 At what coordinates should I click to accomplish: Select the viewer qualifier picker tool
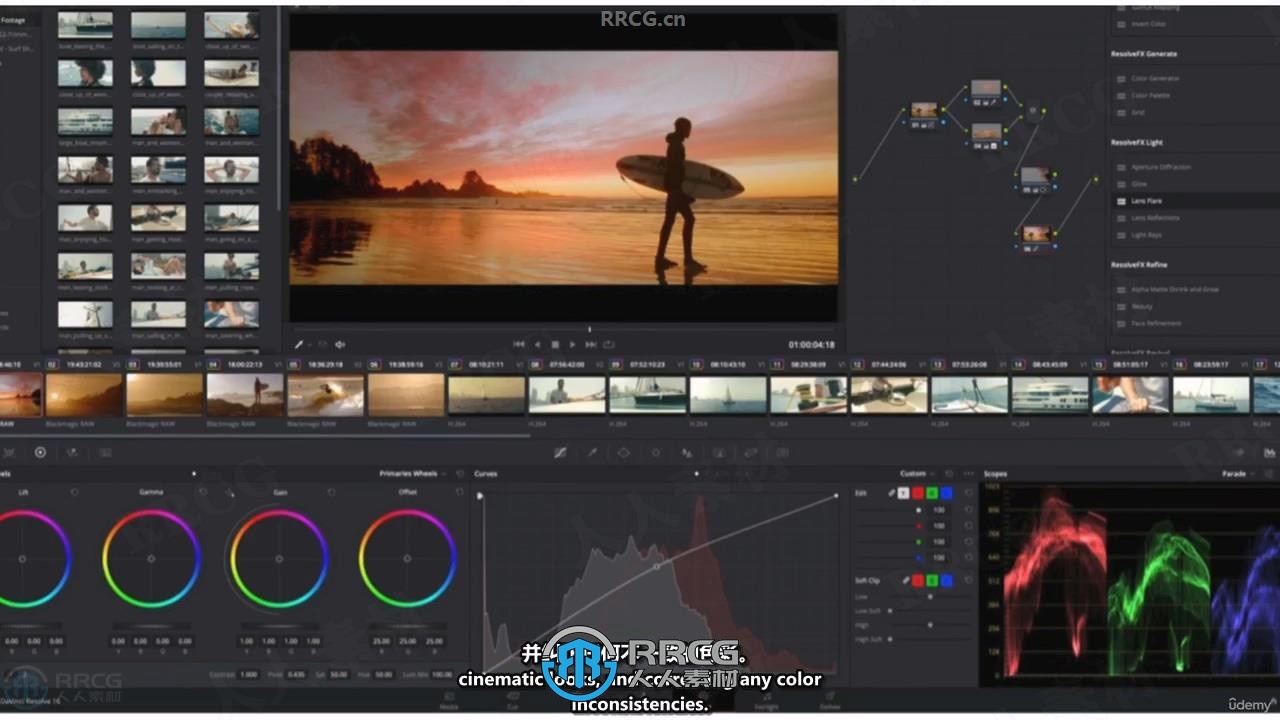298,344
